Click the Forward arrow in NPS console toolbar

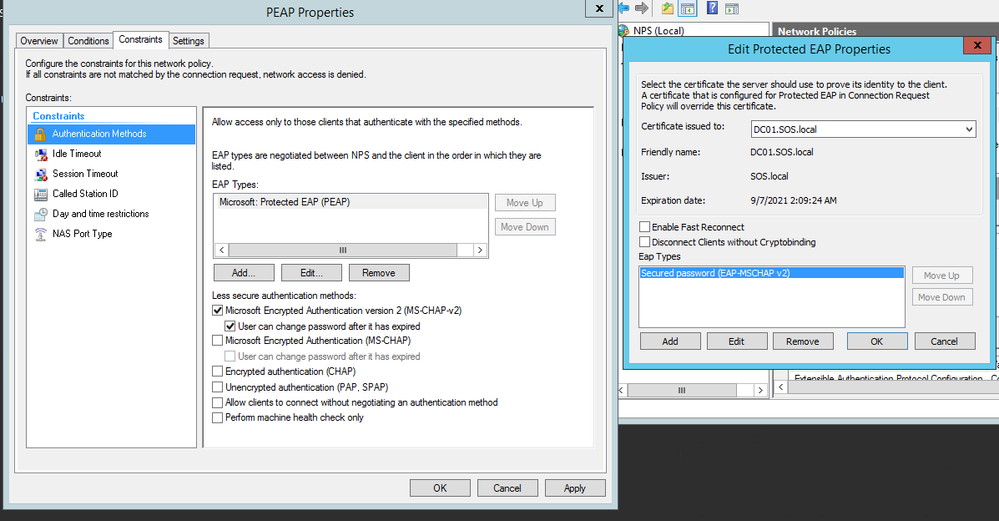[x=642, y=8]
